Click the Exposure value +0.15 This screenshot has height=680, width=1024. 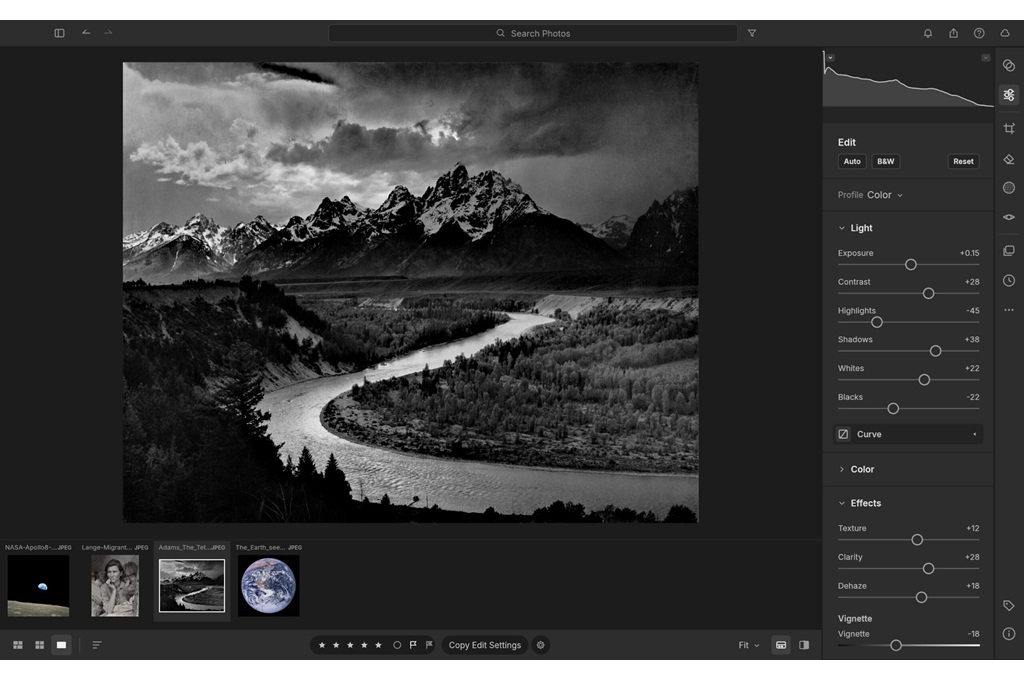[969, 253]
